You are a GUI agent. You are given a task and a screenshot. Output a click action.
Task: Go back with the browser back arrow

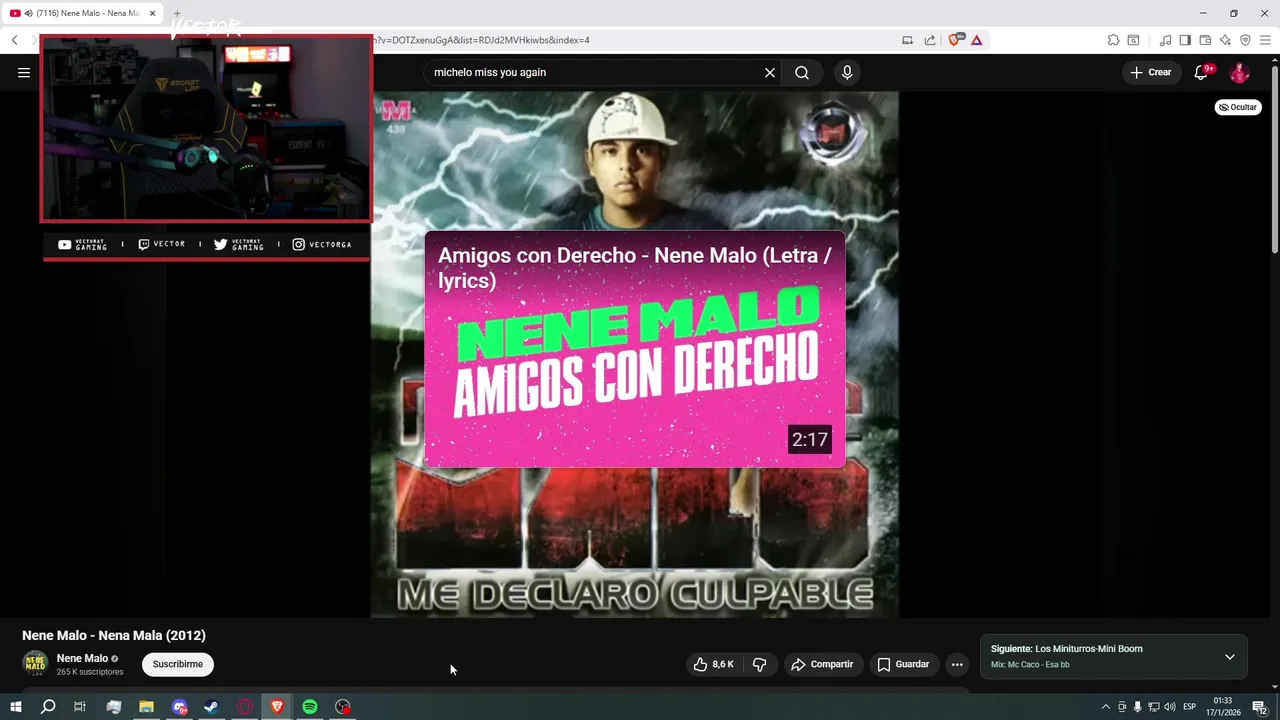point(15,40)
